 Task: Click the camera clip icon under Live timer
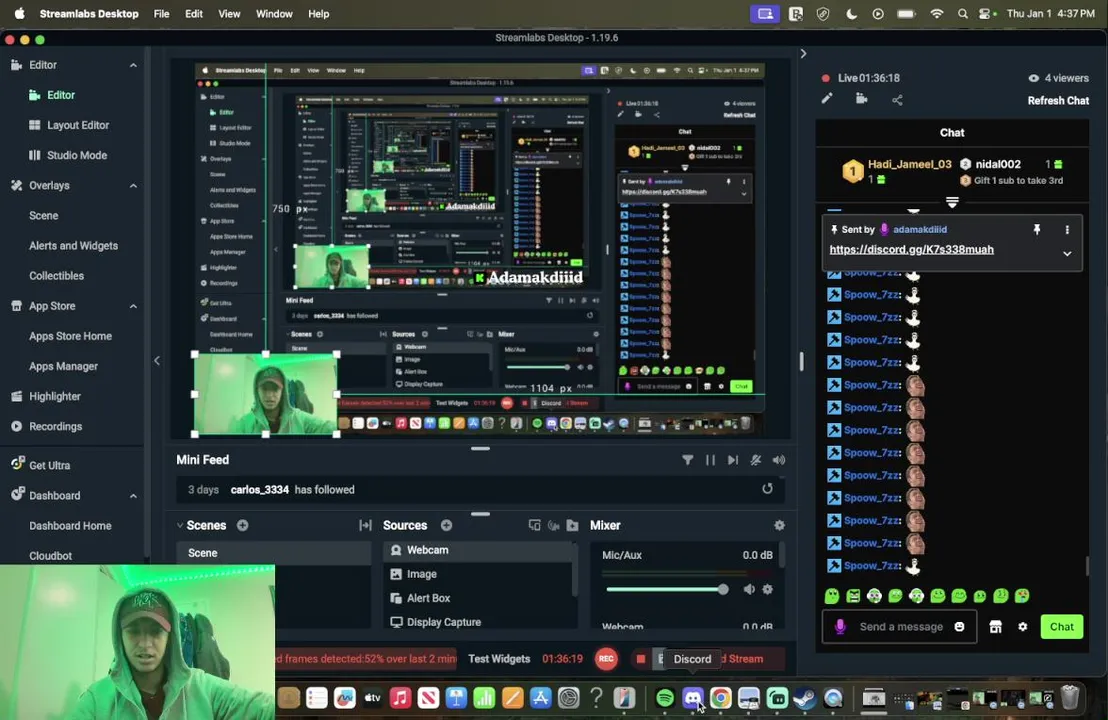(861, 99)
